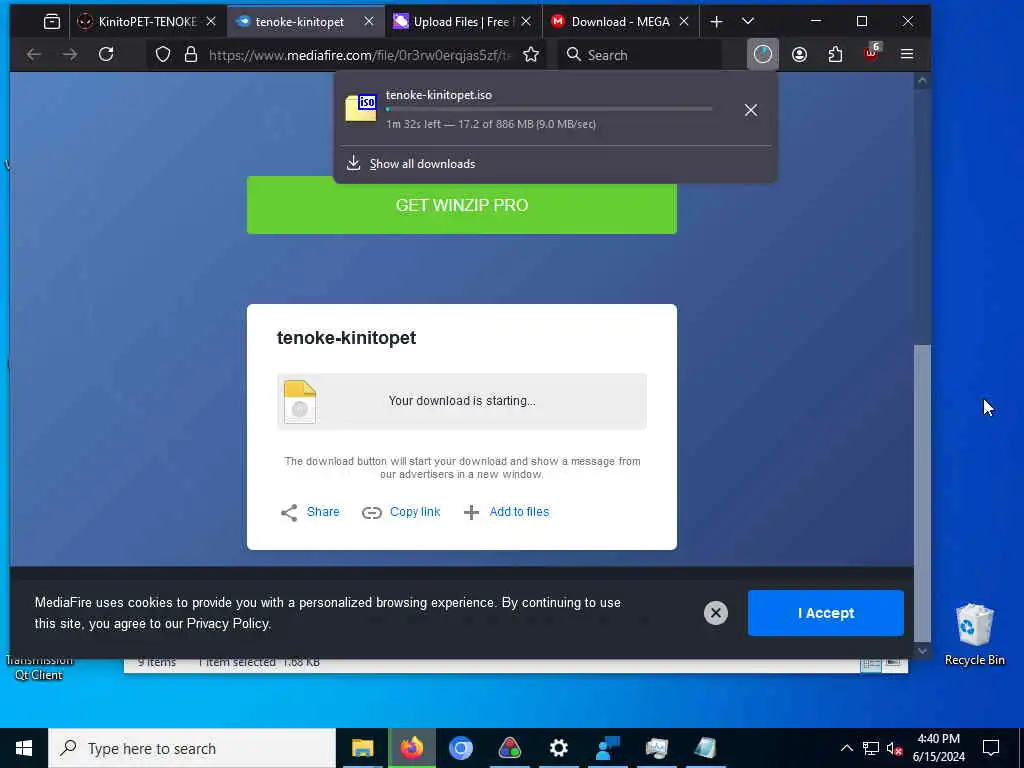Screen dimensions: 1024x768
Task: Open the Recycle Bin desktop icon
Action: coord(974,634)
